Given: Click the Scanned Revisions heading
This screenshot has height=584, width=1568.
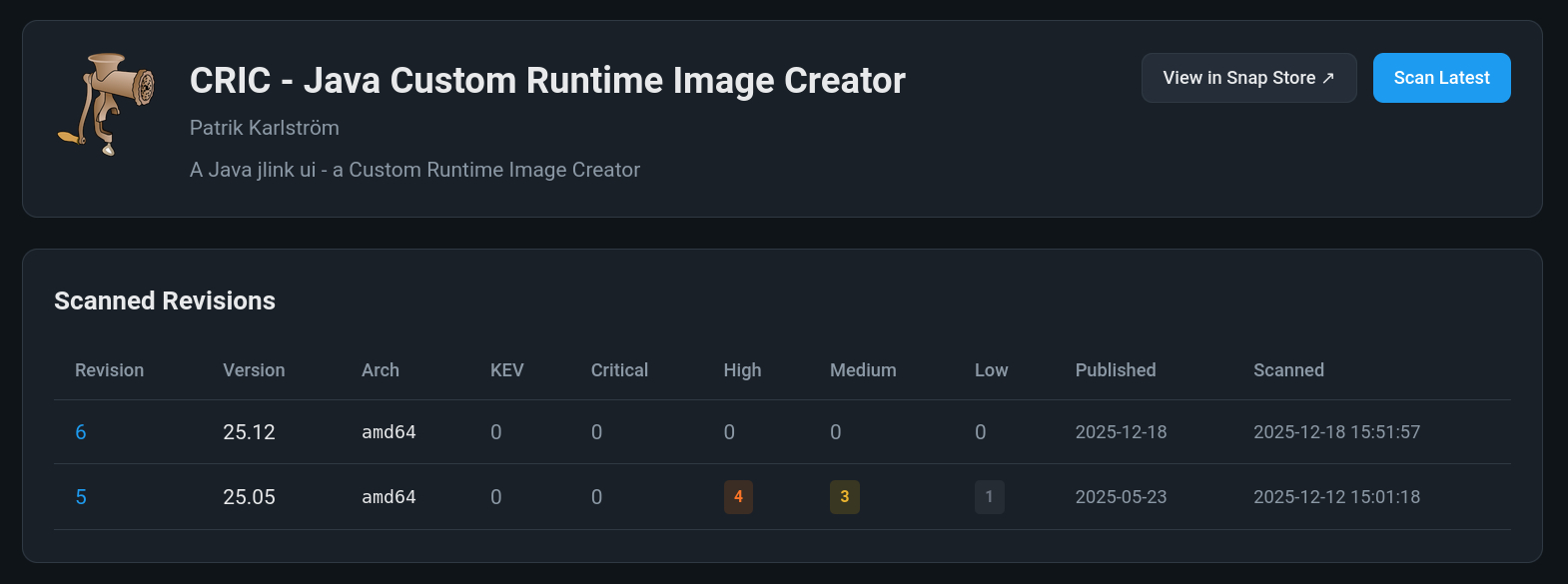Looking at the screenshot, I should click(165, 301).
